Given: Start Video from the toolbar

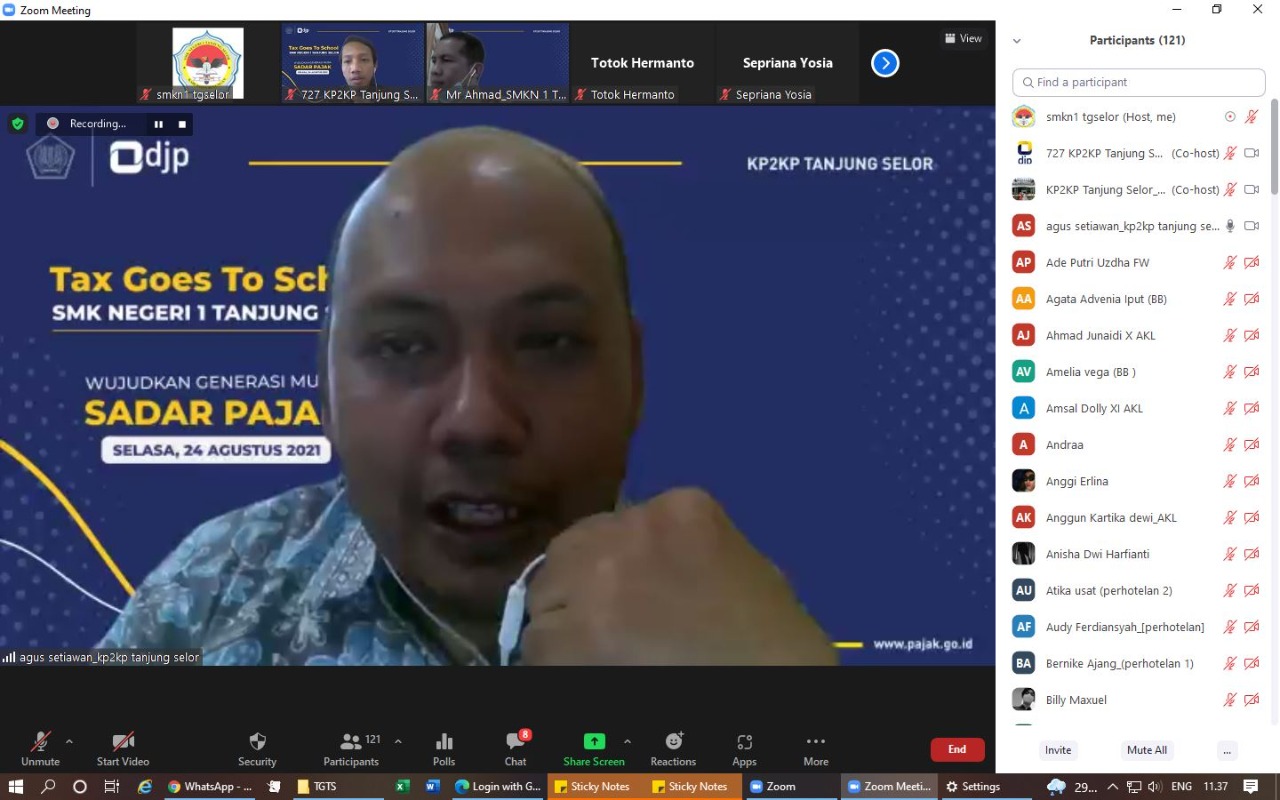Looking at the screenshot, I should tap(123, 742).
